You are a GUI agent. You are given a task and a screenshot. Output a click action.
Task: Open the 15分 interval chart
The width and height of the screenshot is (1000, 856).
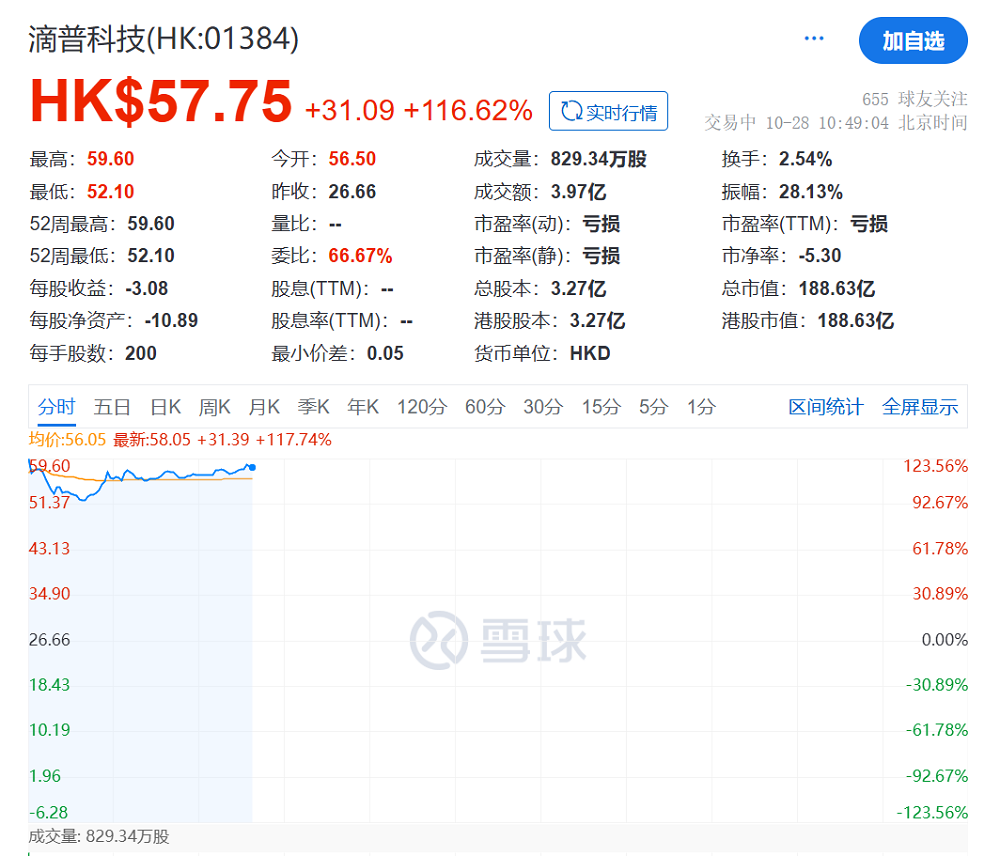(599, 407)
